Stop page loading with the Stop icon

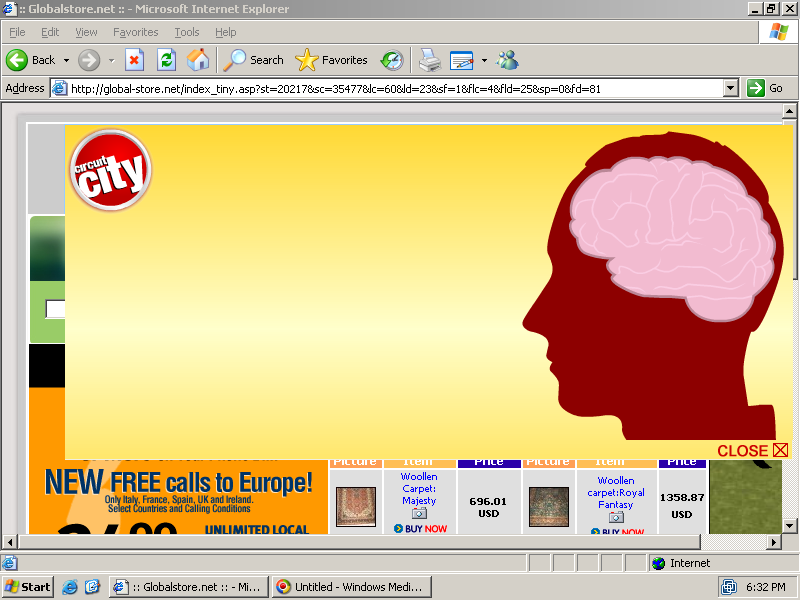click(x=134, y=60)
